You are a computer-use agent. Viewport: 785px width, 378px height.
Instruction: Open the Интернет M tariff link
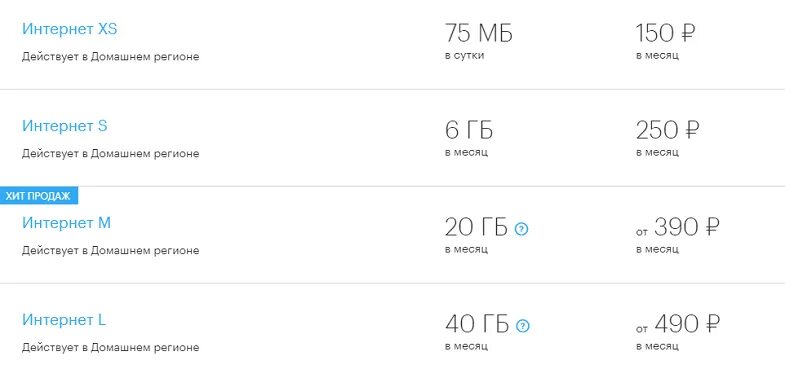66,223
